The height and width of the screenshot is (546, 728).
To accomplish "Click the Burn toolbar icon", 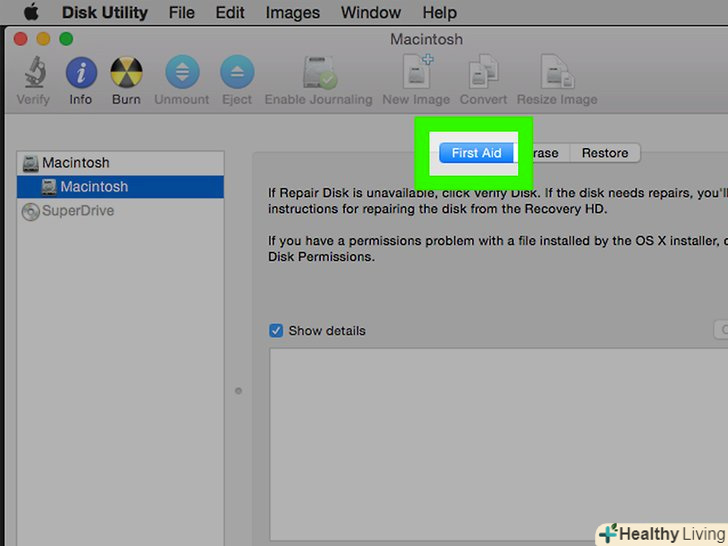I will (x=126, y=72).
